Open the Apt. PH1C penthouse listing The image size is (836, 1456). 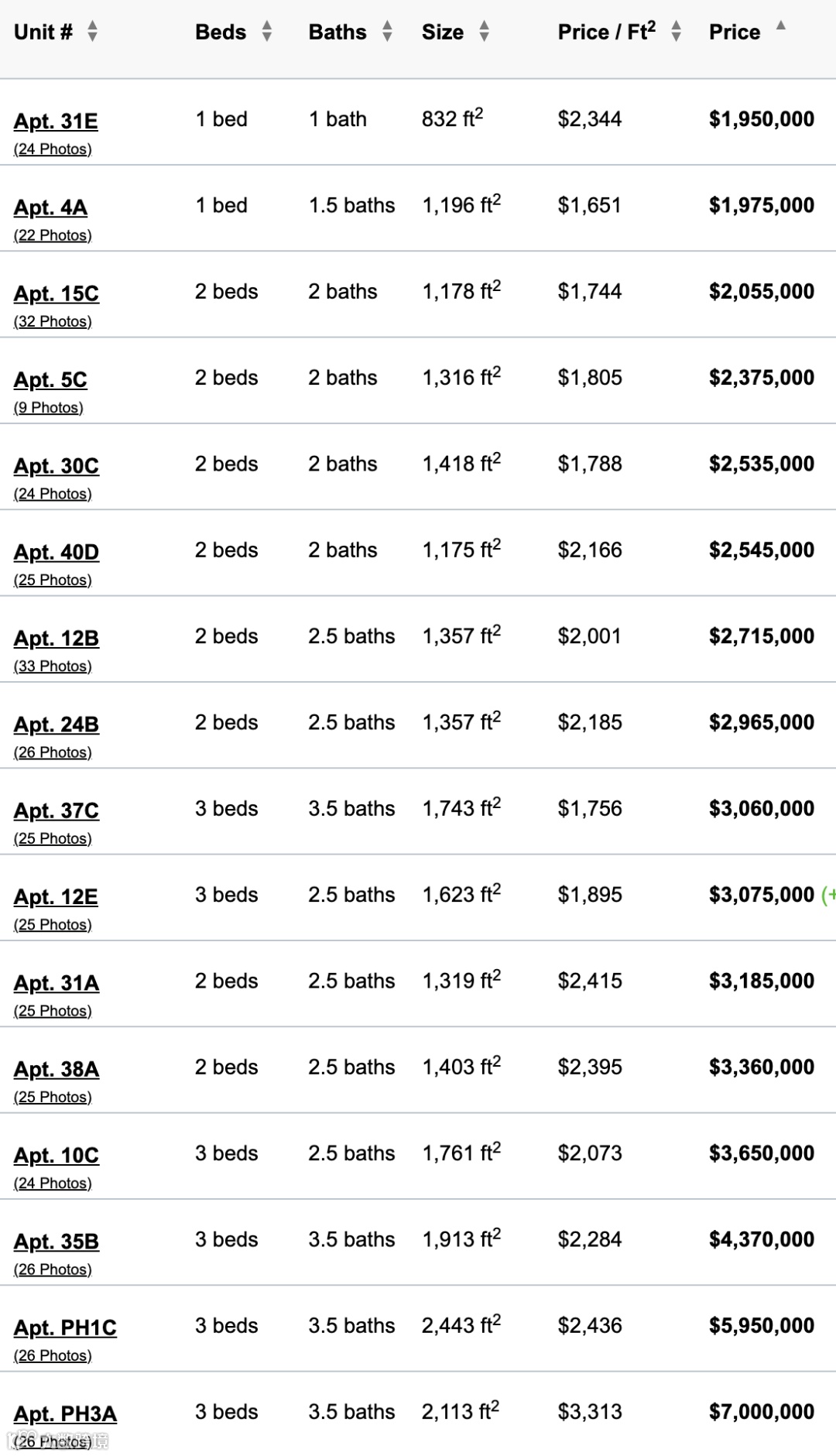[65, 1328]
